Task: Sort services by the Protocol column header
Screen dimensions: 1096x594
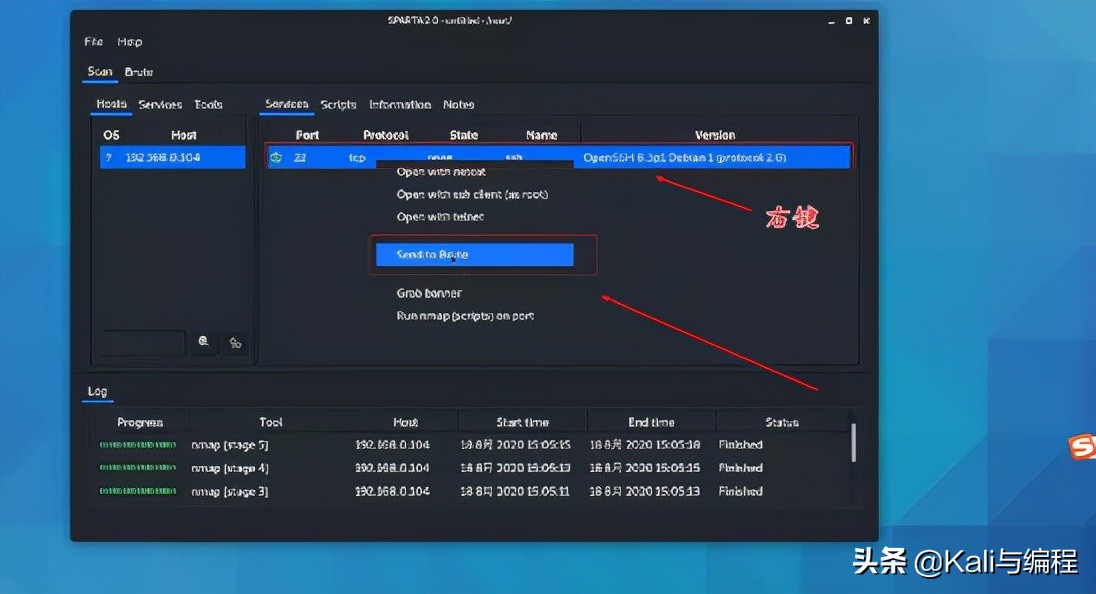Action: tap(386, 135)
